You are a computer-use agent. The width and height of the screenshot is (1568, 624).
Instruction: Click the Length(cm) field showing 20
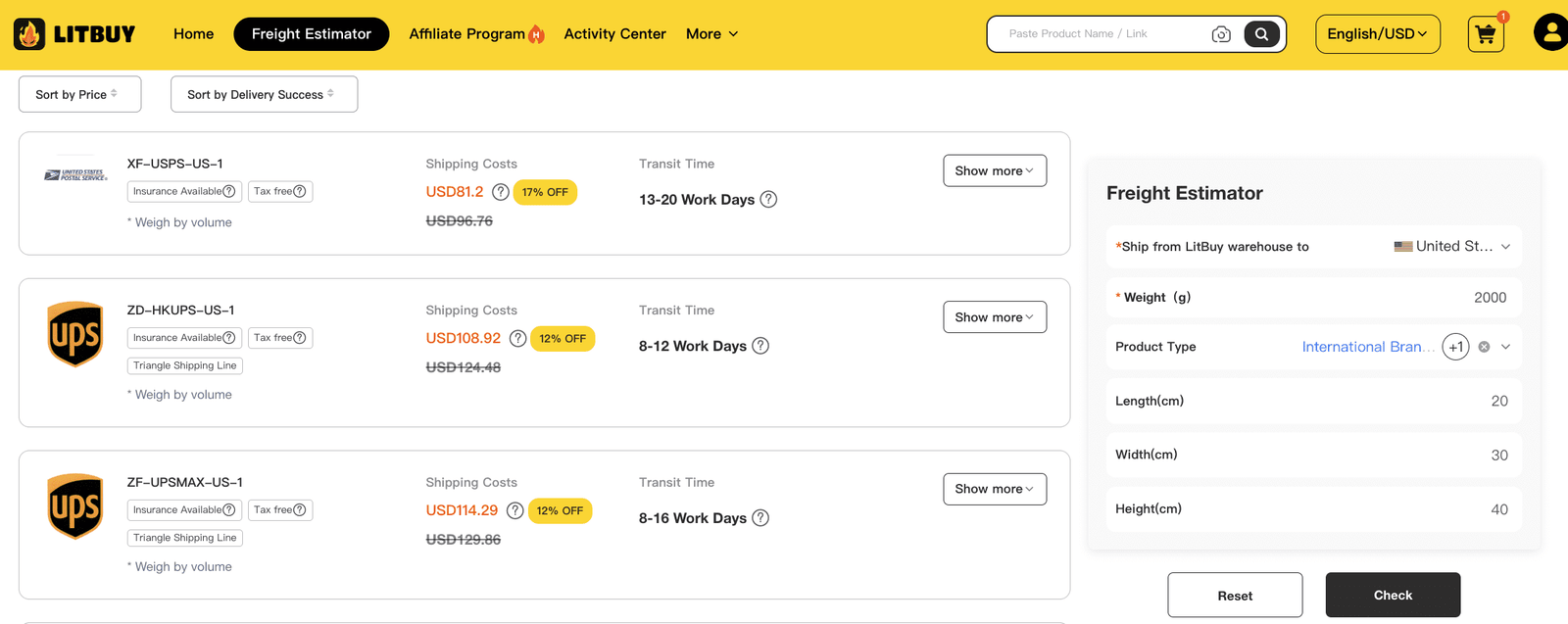tap(1314, 401)
